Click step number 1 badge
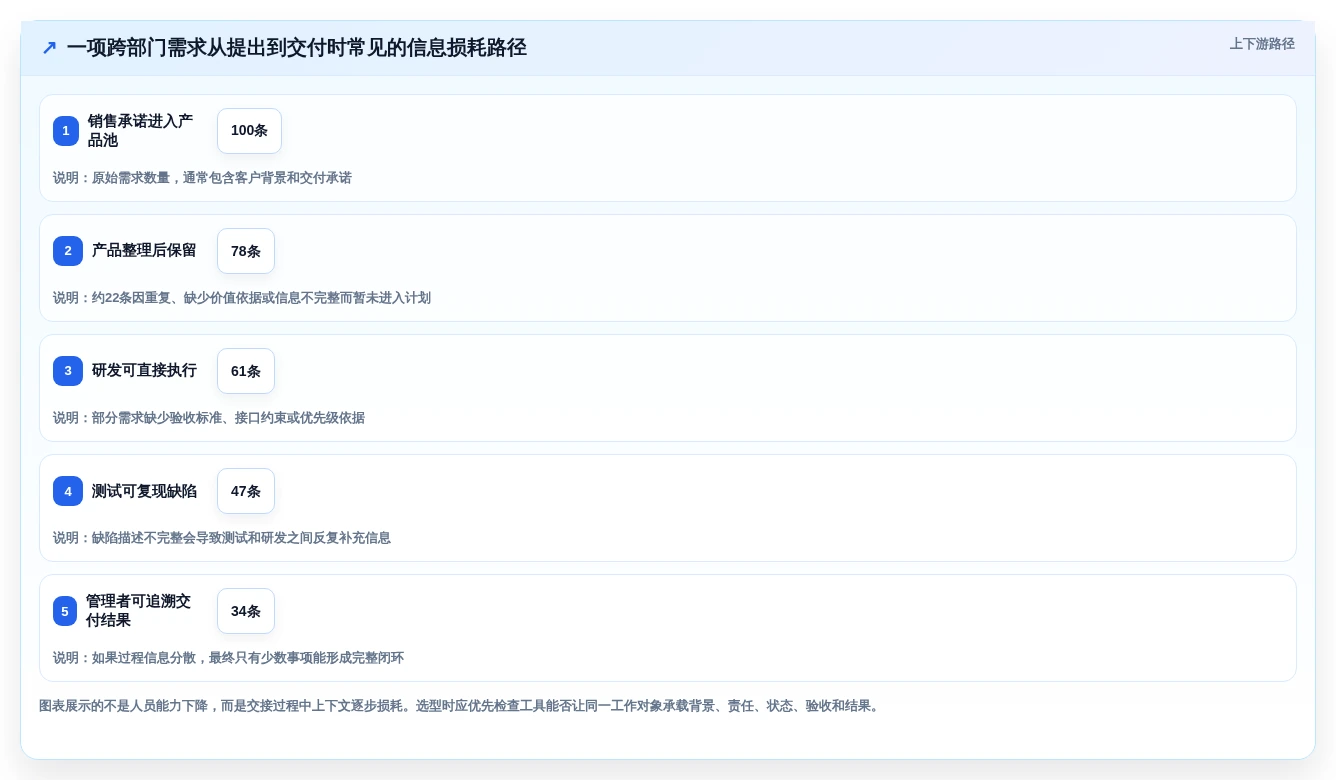This screenshot has width=1336, height=780. pyautogui.click(x=66, y=131)
